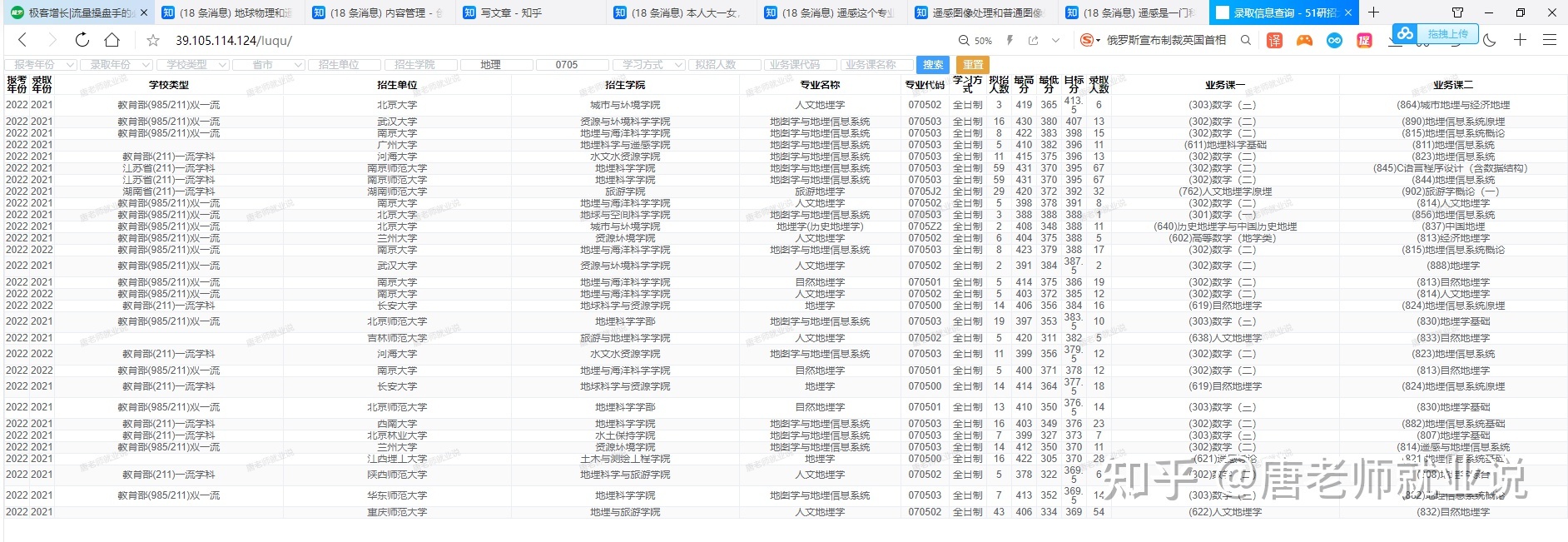Open the translate extension icon

tap(1274, 40)
